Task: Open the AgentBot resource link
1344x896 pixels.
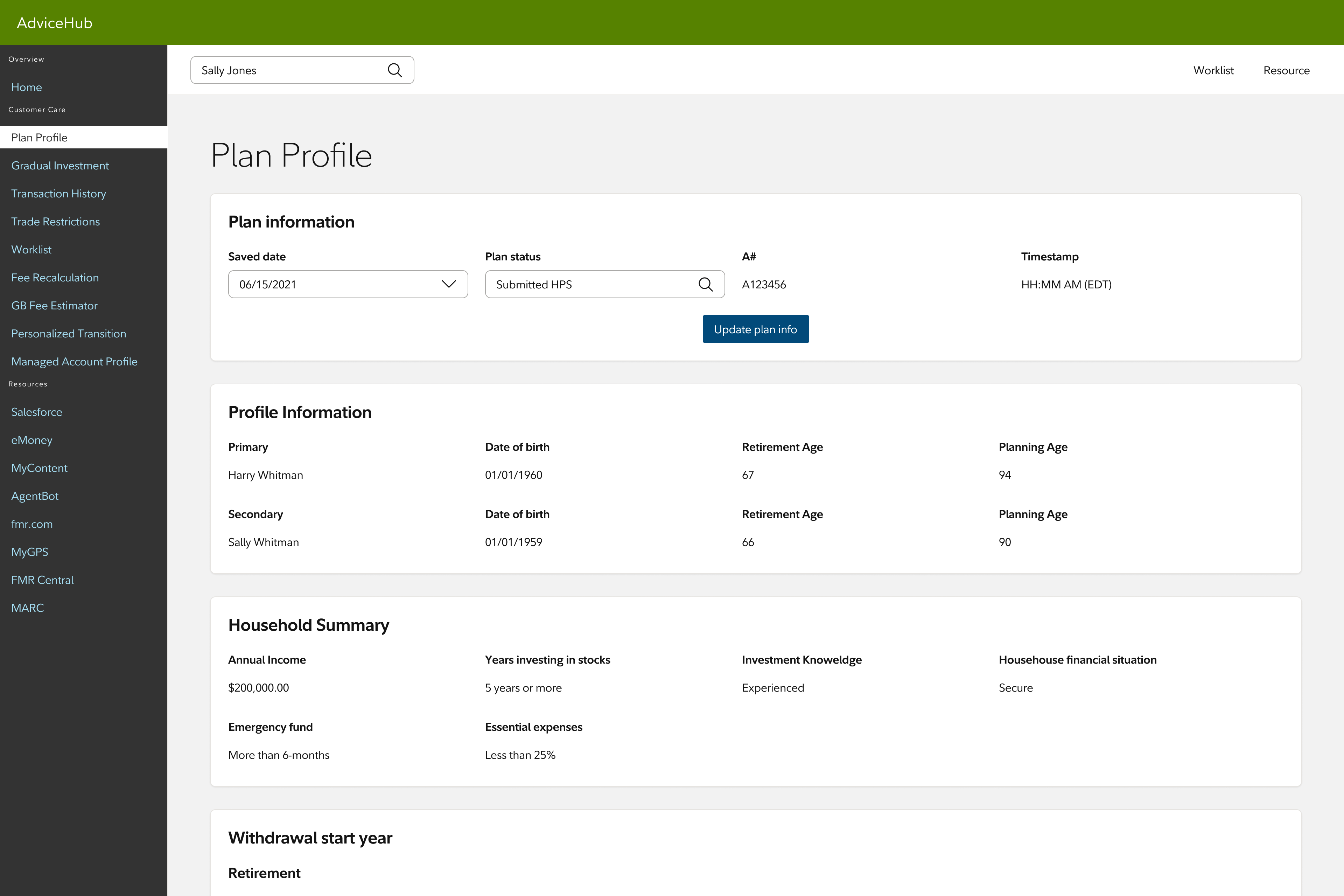Action: (x=35, y=496)
